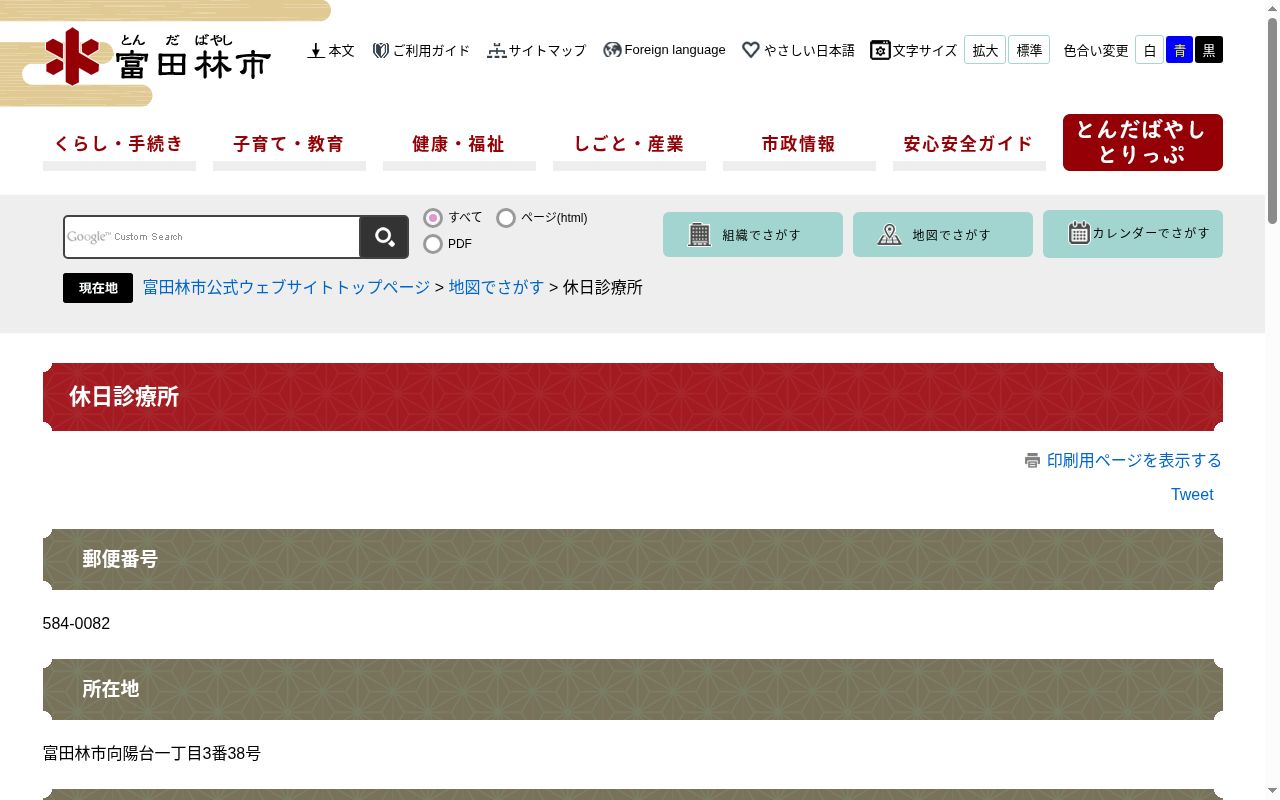Open the 市政情報 menu

click(x=799, y=145)
